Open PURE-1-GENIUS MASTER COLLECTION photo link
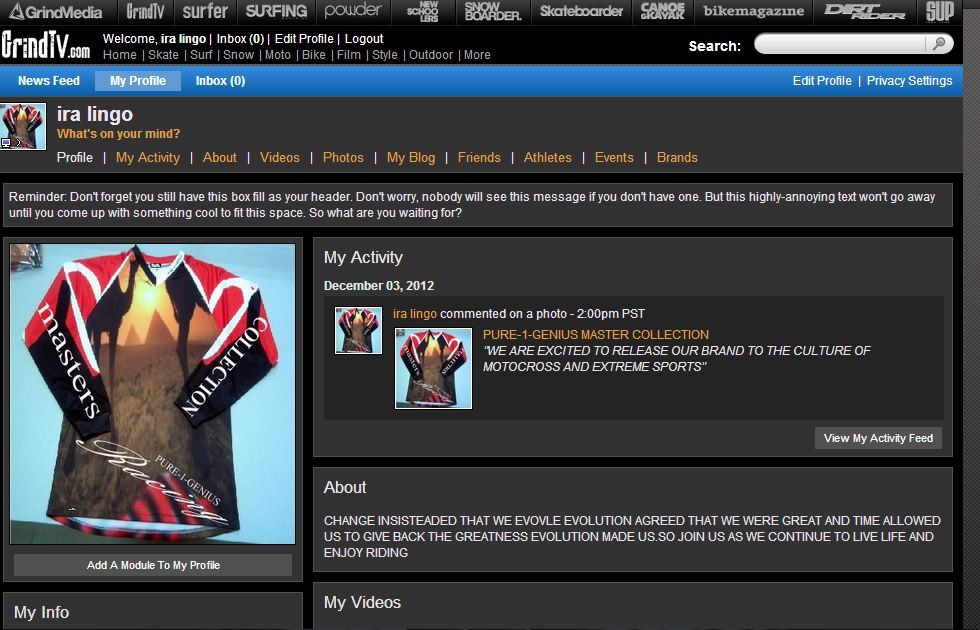This screenshot has width=980, height=630. point(595,335)
